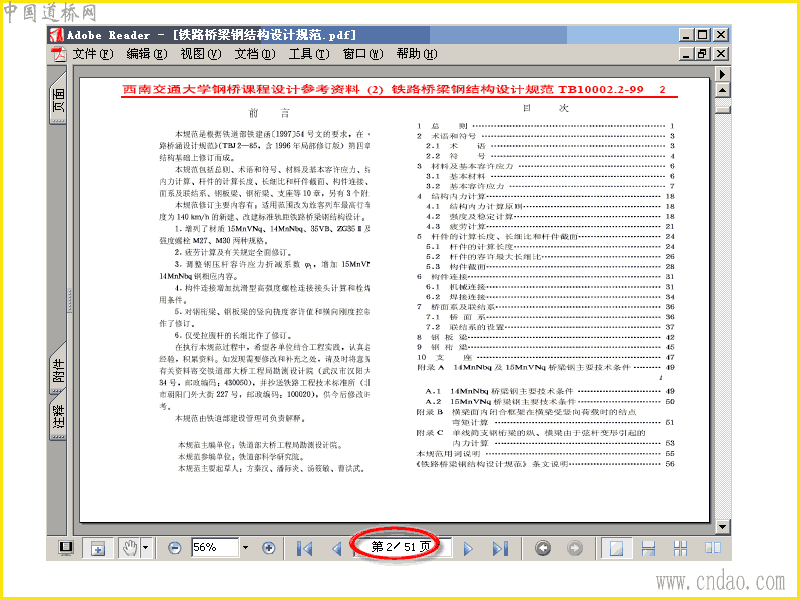
Task: Switch to Single Page layout mode
Action: click(617, 548)
